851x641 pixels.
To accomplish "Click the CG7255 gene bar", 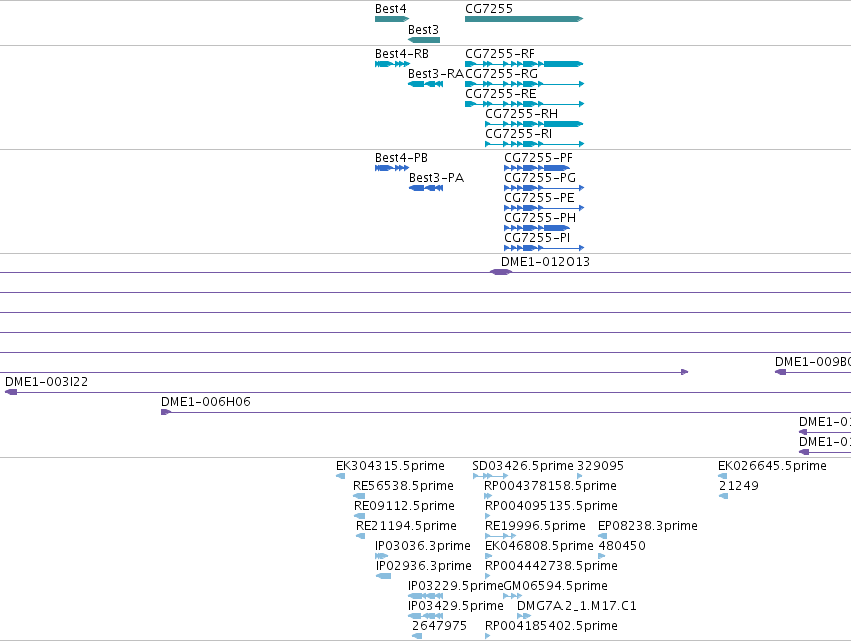I will [x=524, y=19].
